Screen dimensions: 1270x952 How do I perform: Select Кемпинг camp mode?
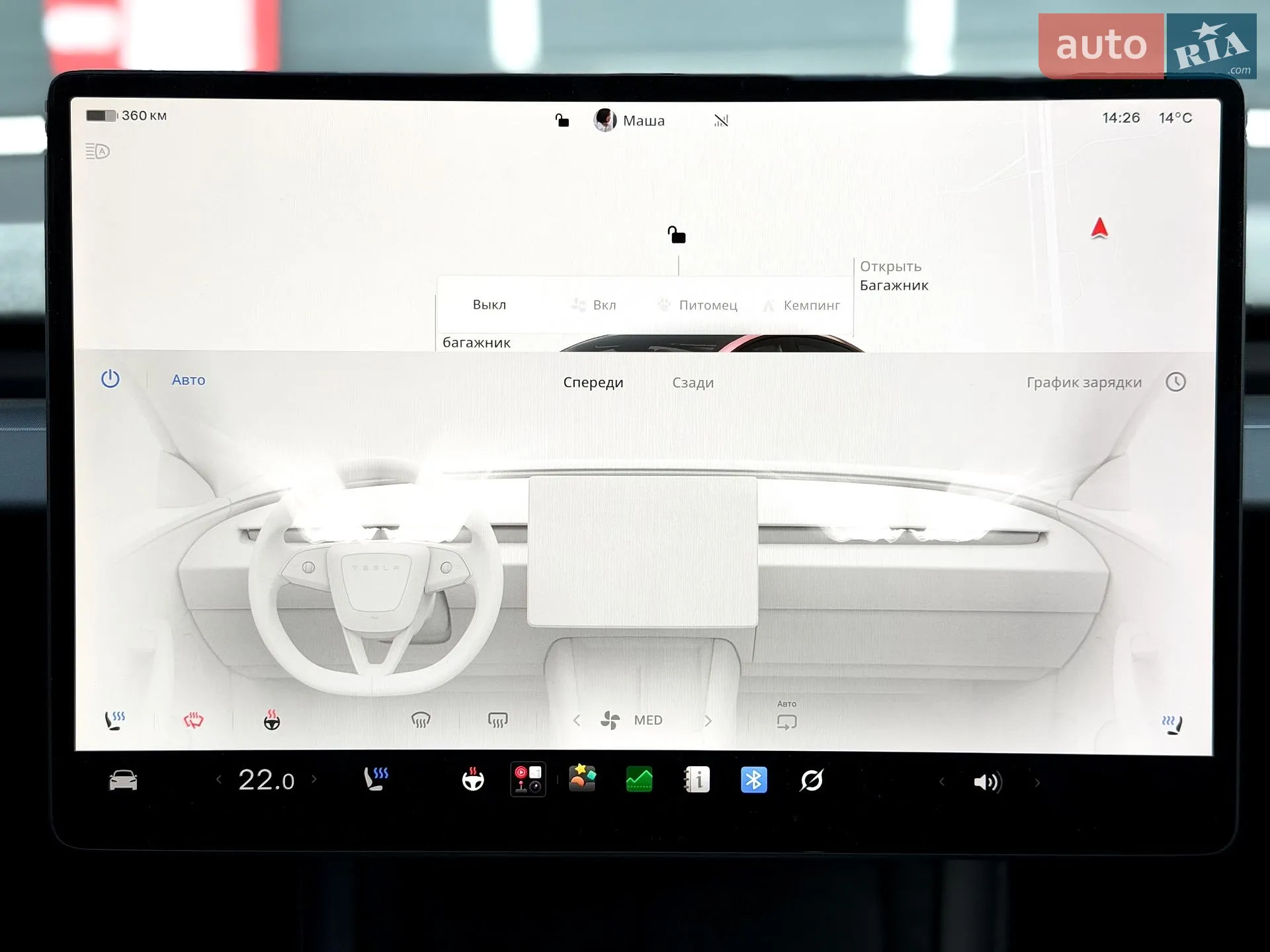pyautogui.click(x=802, y=305)
